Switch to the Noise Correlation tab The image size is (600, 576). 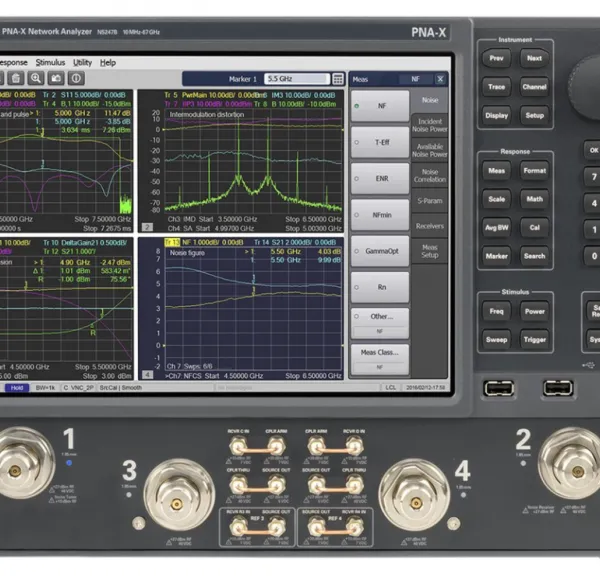click(430, 176)
